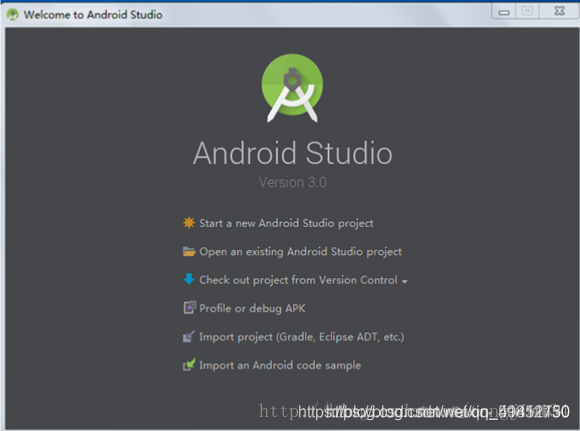Click the Version 3.0 text
Image resolution: width=580 pixels, height=431 pixels.
coord(293,182)
